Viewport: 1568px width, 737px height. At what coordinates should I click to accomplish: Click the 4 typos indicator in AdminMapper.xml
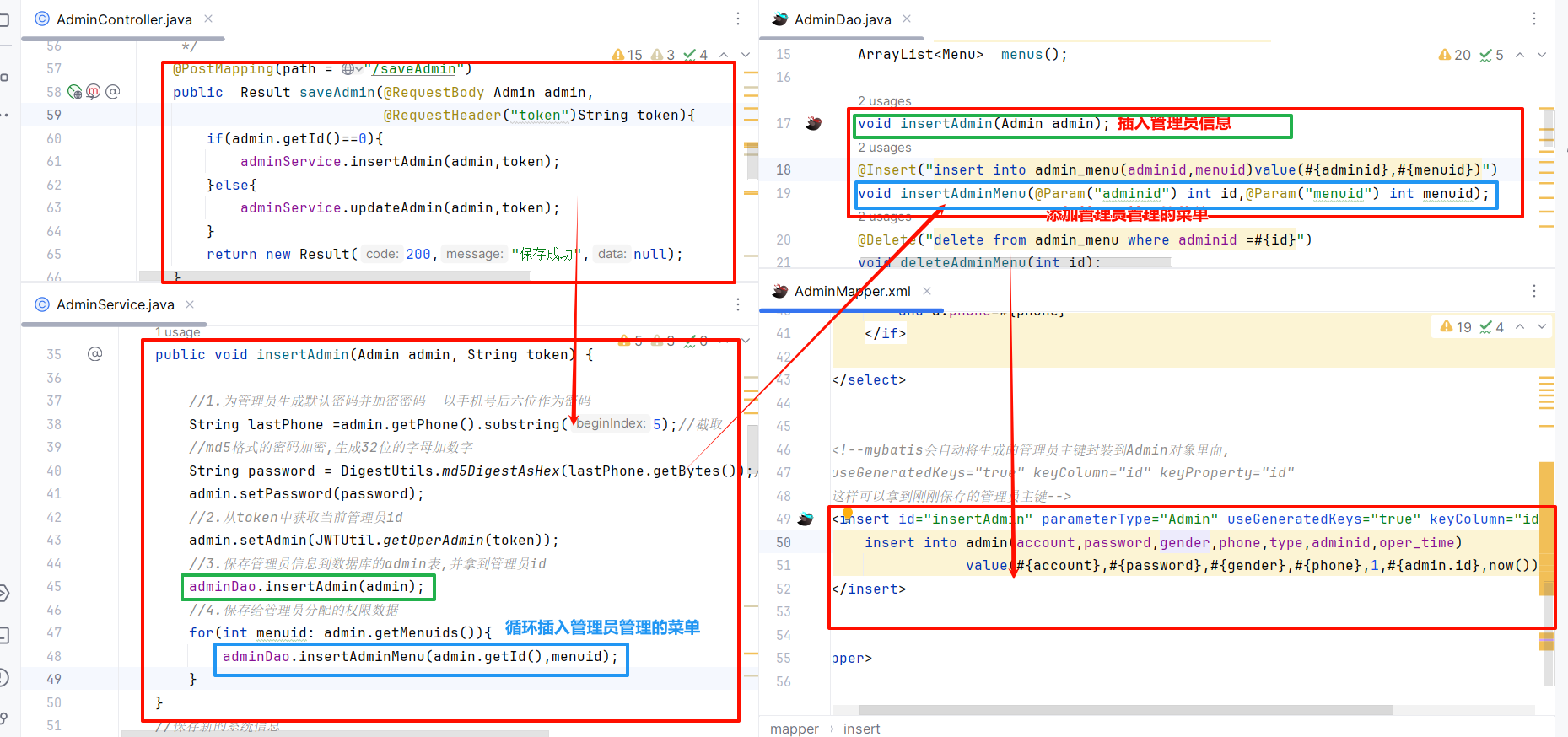point(1492,327)
